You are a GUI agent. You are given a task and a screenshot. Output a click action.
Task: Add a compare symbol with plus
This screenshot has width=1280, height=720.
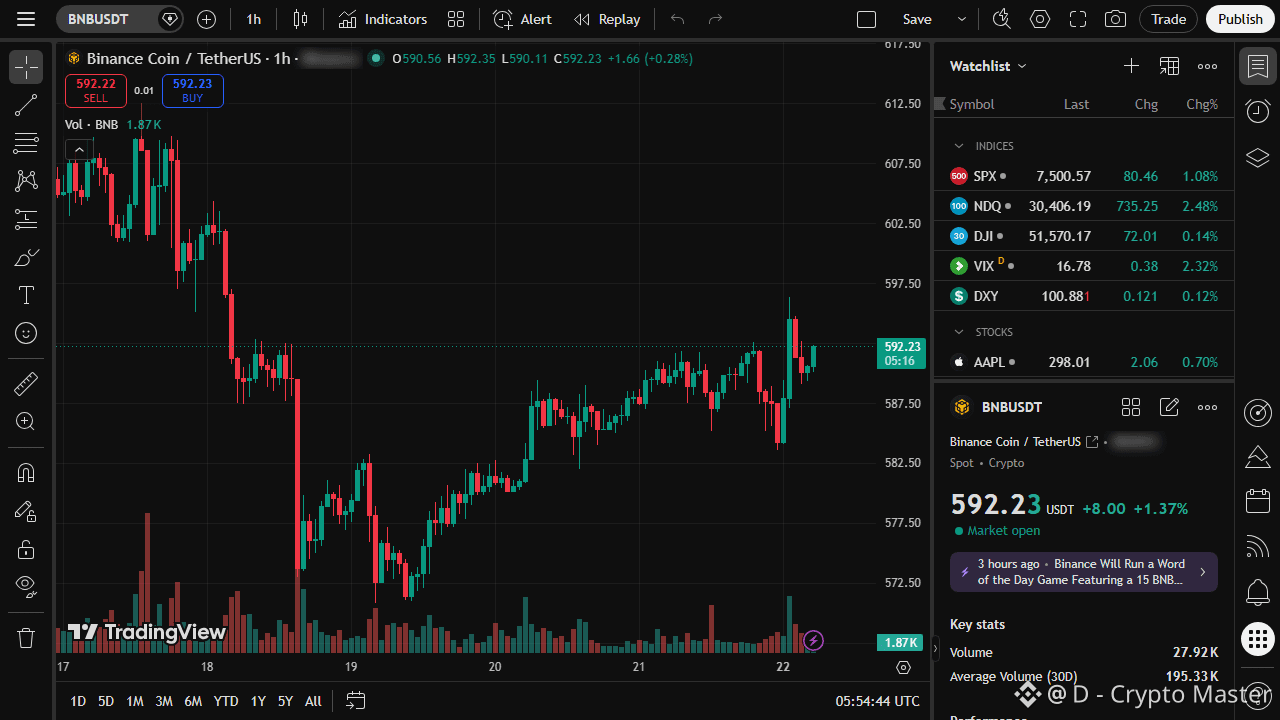[x=206, y=19]
